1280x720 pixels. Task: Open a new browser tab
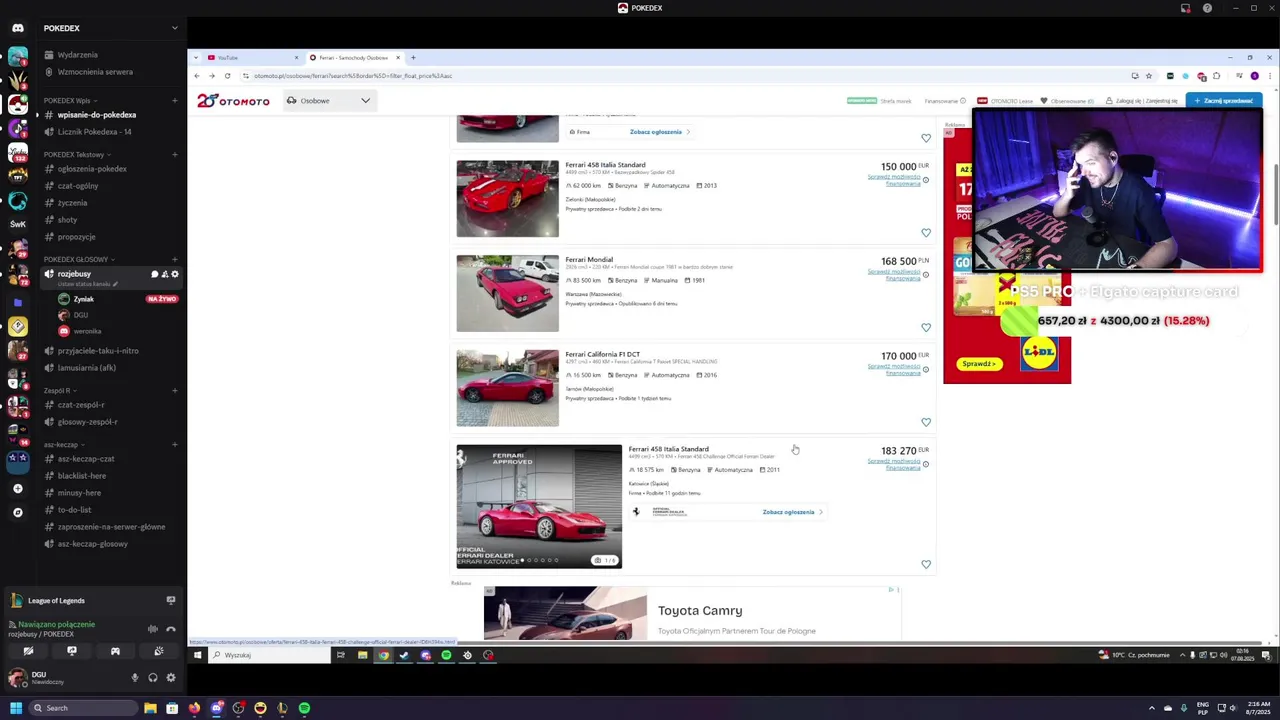pos(413,58)
